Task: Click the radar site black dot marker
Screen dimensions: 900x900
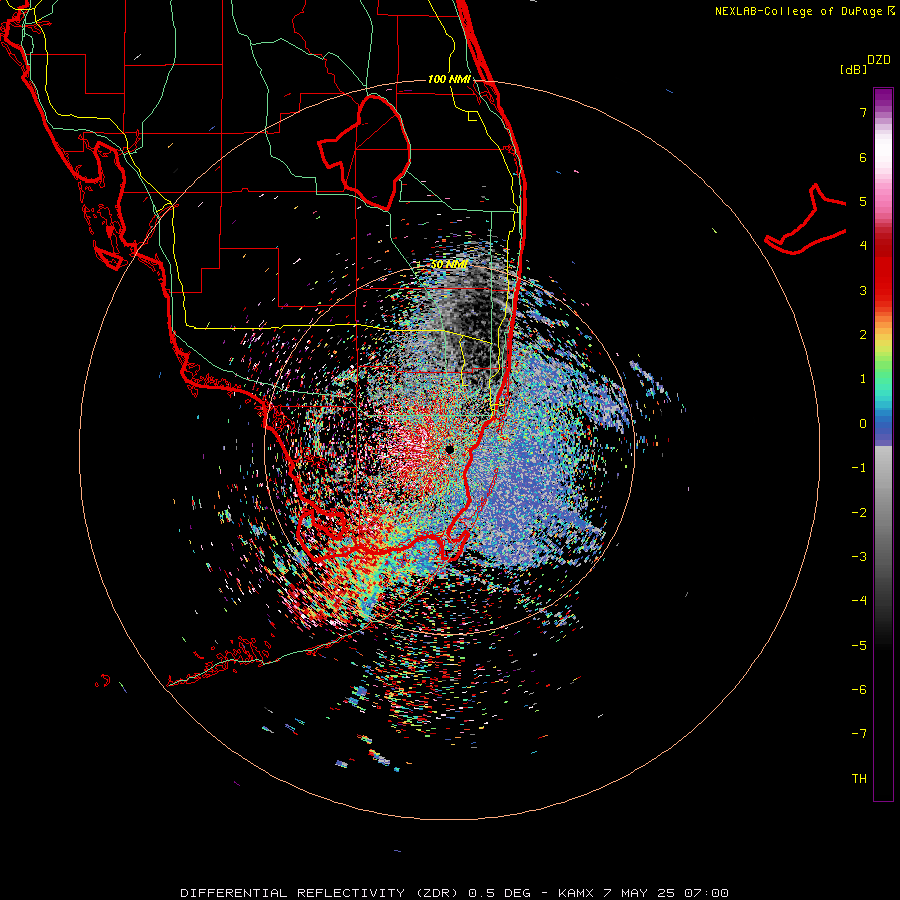Action: [x=449, y=449]
